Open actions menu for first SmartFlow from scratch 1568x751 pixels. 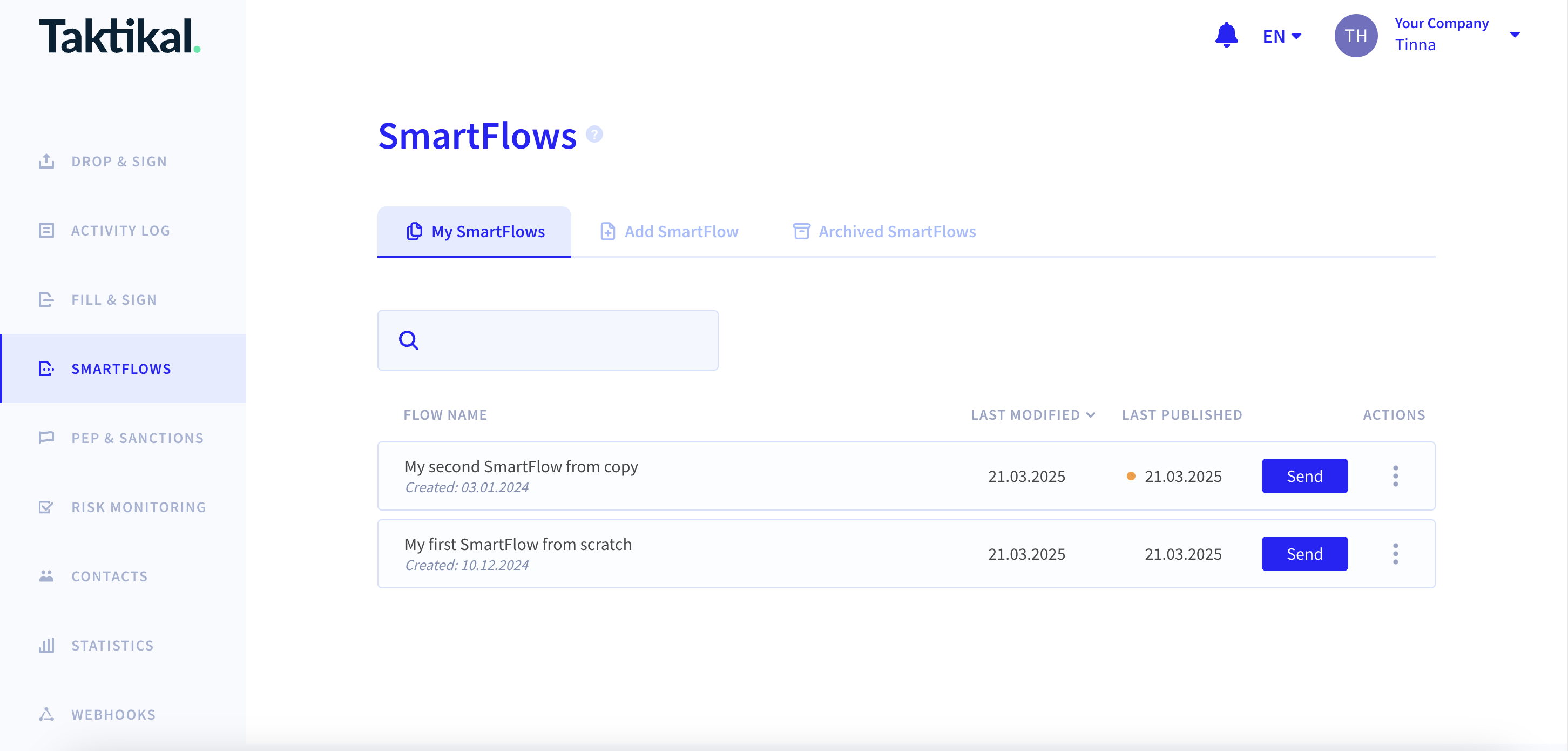click(x=1395, y=554)
